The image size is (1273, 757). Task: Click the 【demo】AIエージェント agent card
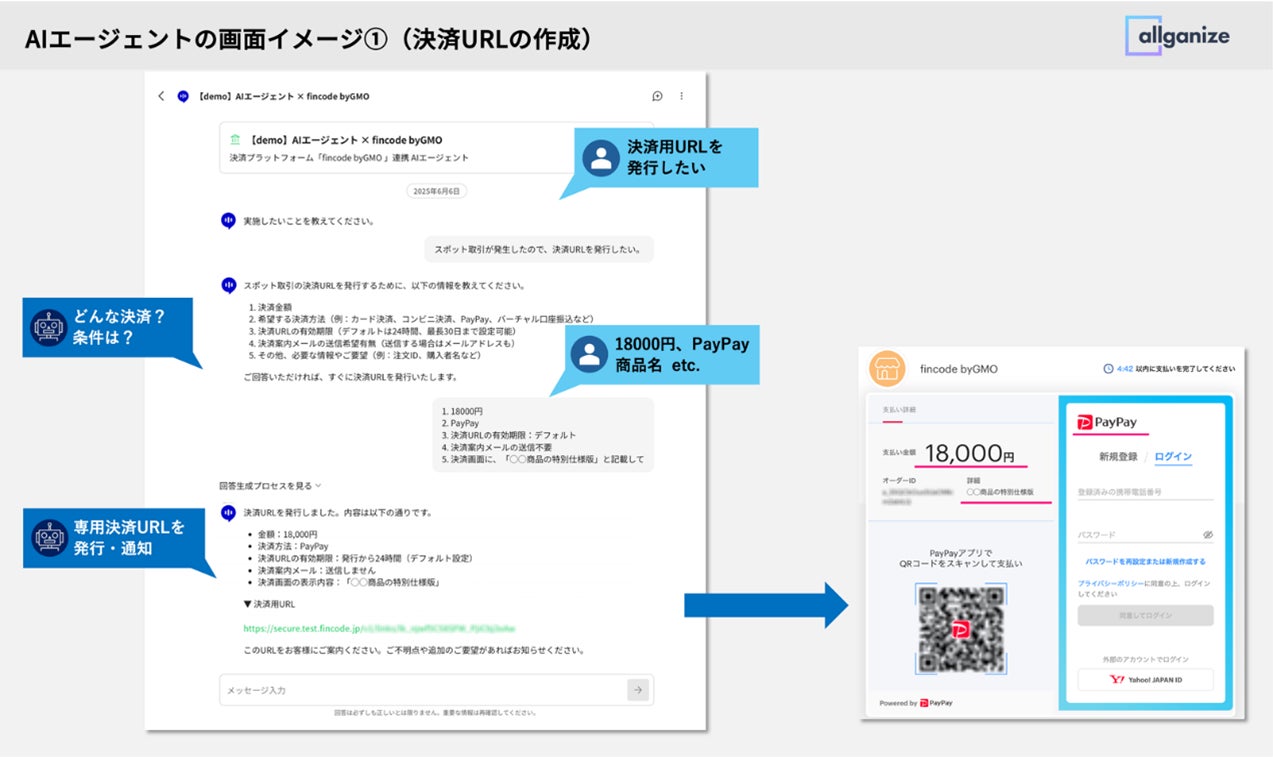click(437, 148)
